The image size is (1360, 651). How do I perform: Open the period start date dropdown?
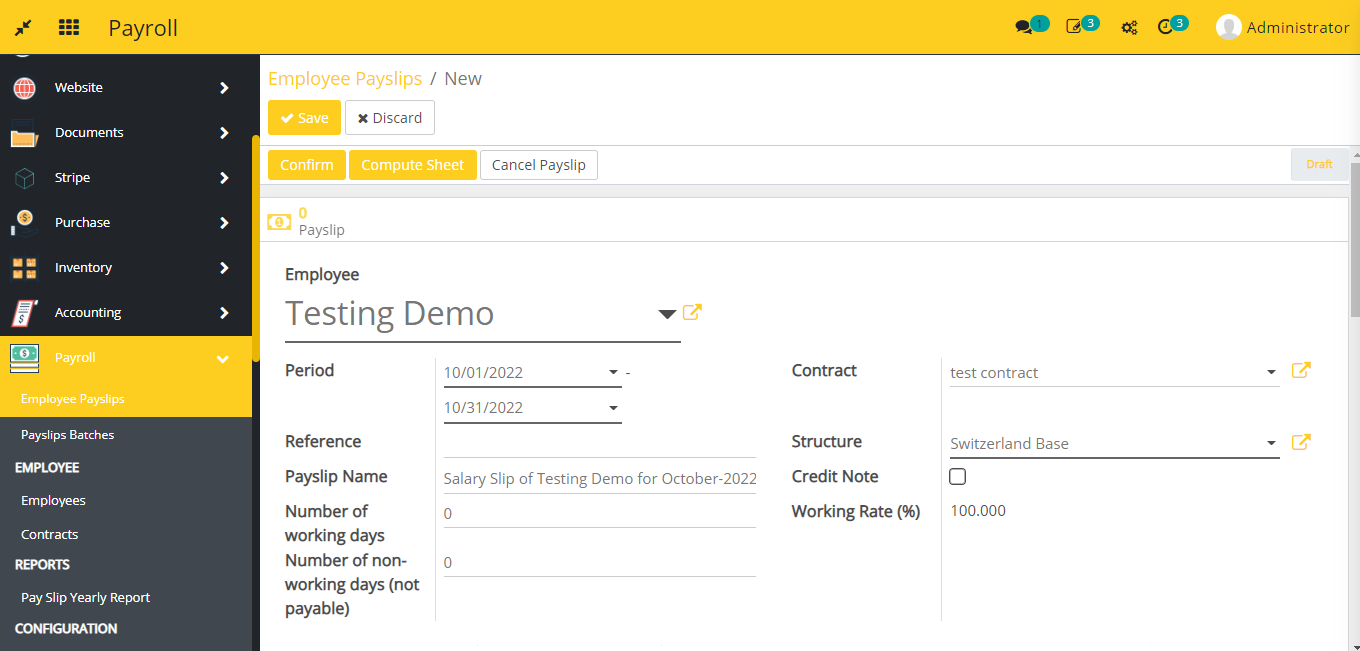pos(613,373)
